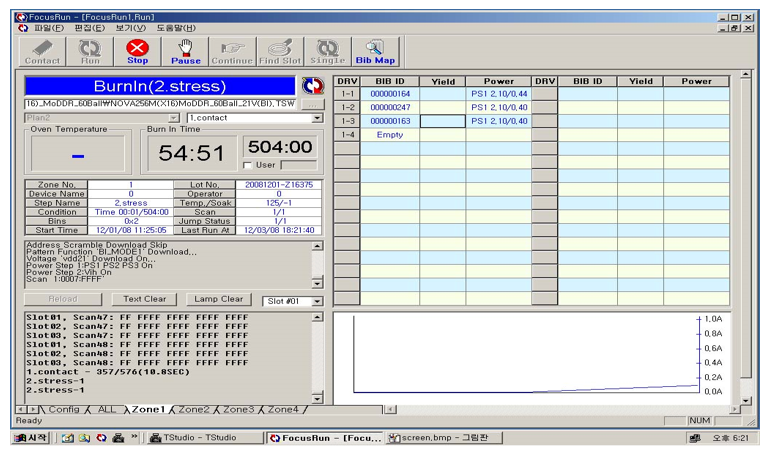Viewport: 772px width, 466px height.
Task: Click Power cell PS1 2.10/0.44
Action: 499,94
